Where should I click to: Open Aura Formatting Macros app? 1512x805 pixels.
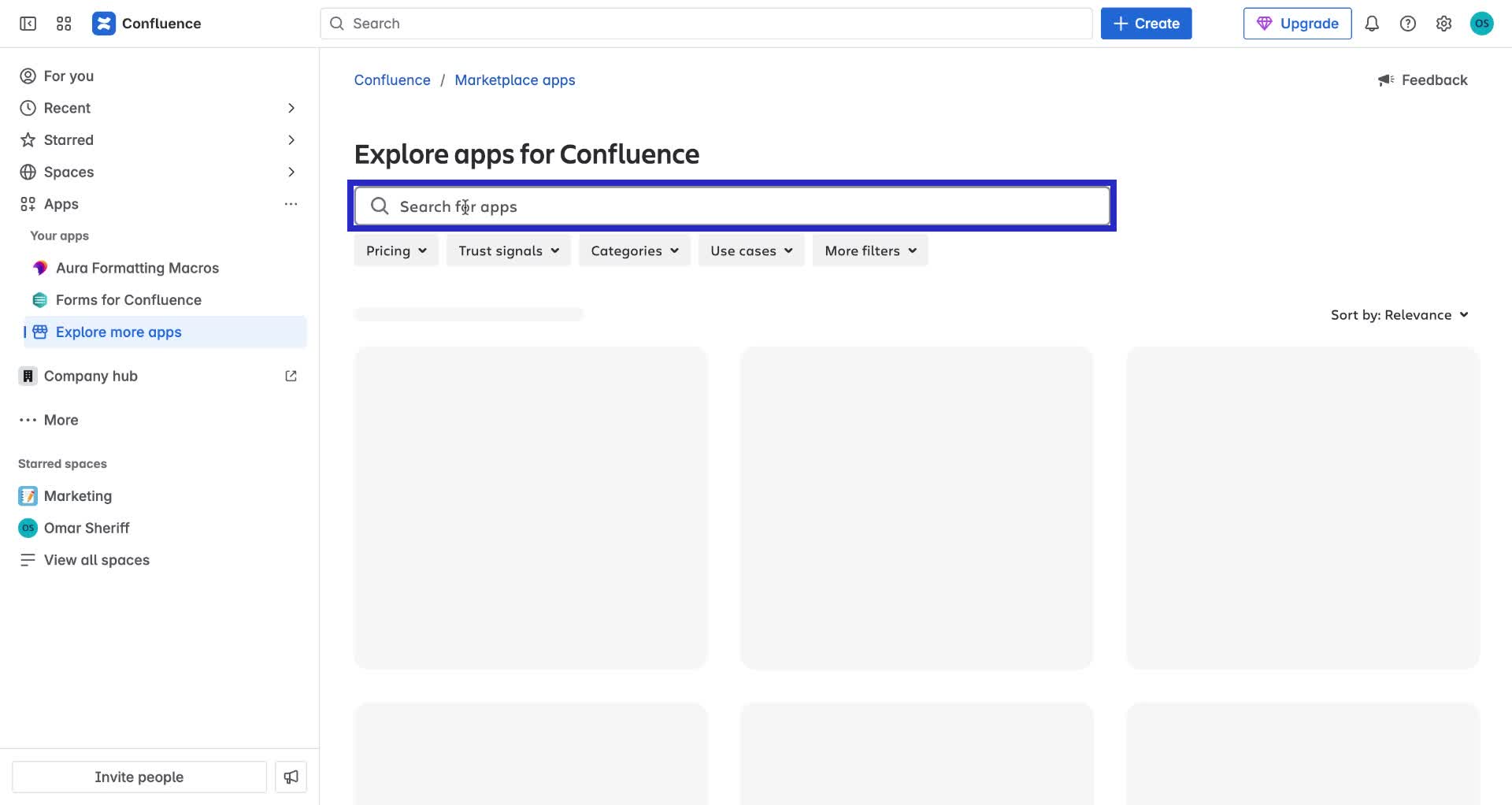tap(138, 268)
